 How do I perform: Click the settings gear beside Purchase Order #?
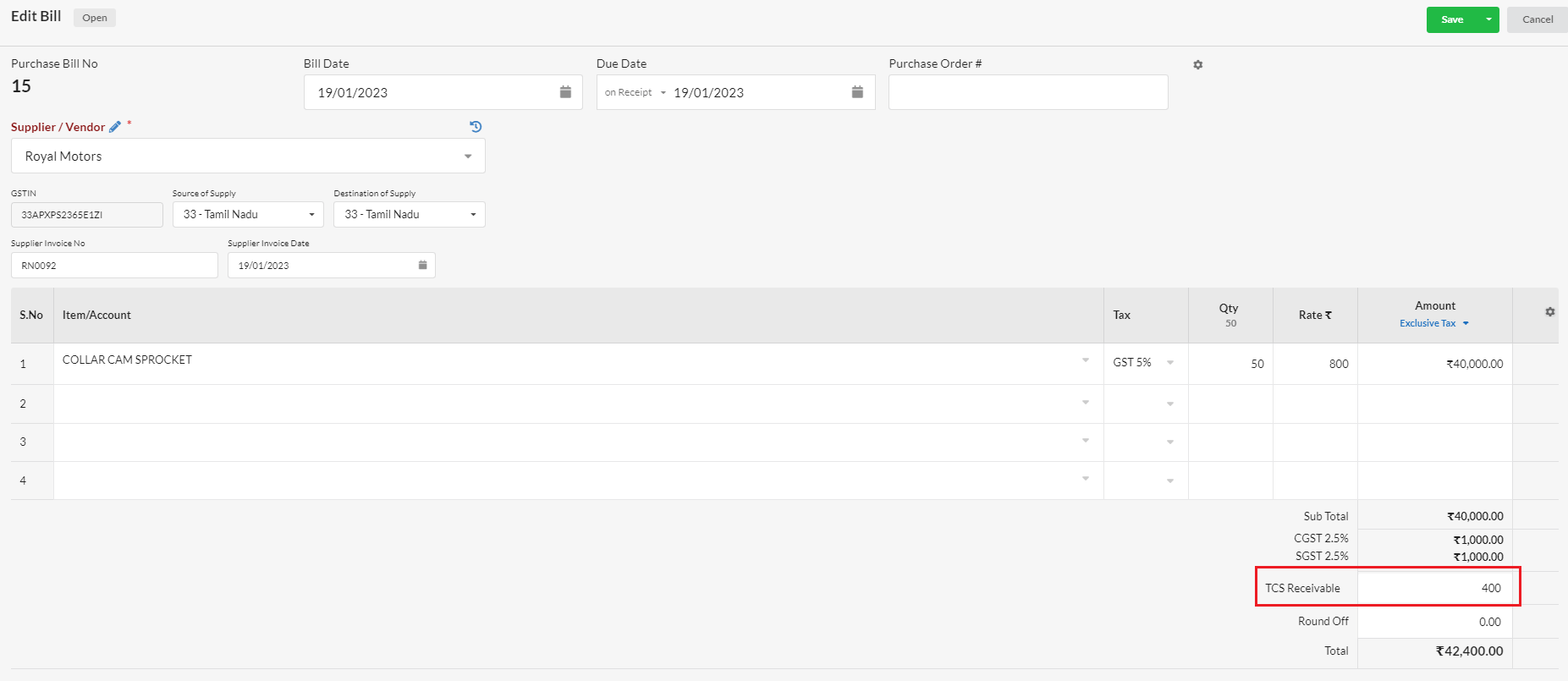click(1198, 65)
